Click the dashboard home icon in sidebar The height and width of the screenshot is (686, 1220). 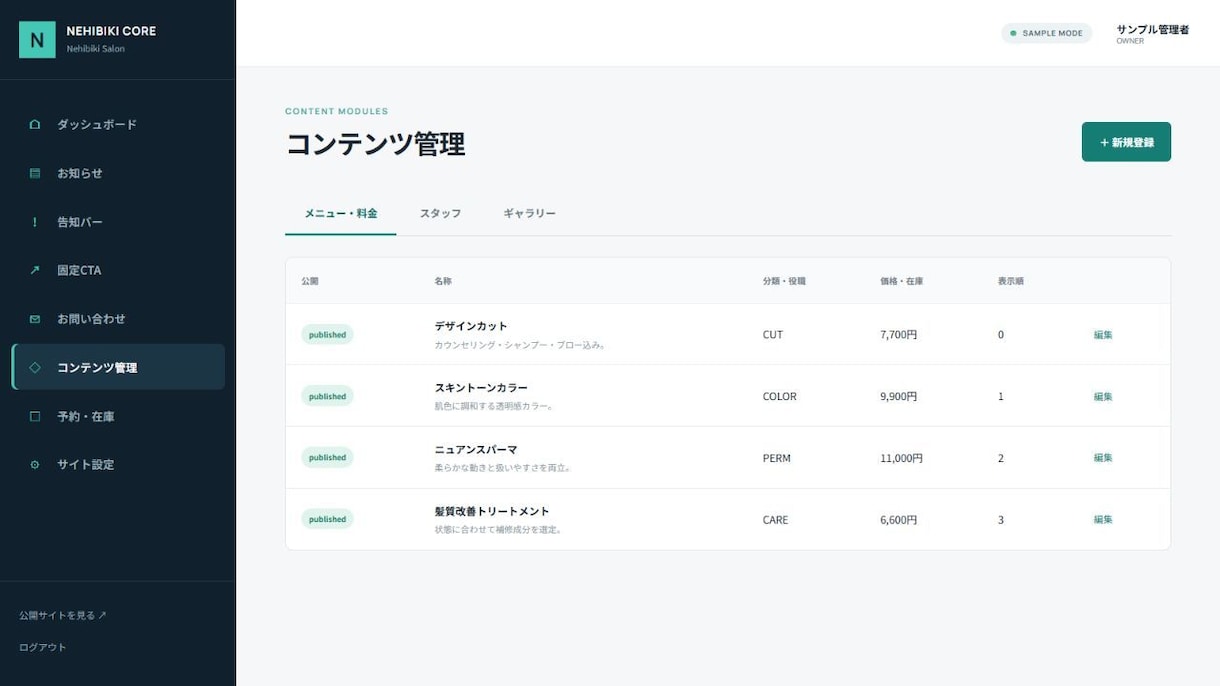tap(35, 125)
